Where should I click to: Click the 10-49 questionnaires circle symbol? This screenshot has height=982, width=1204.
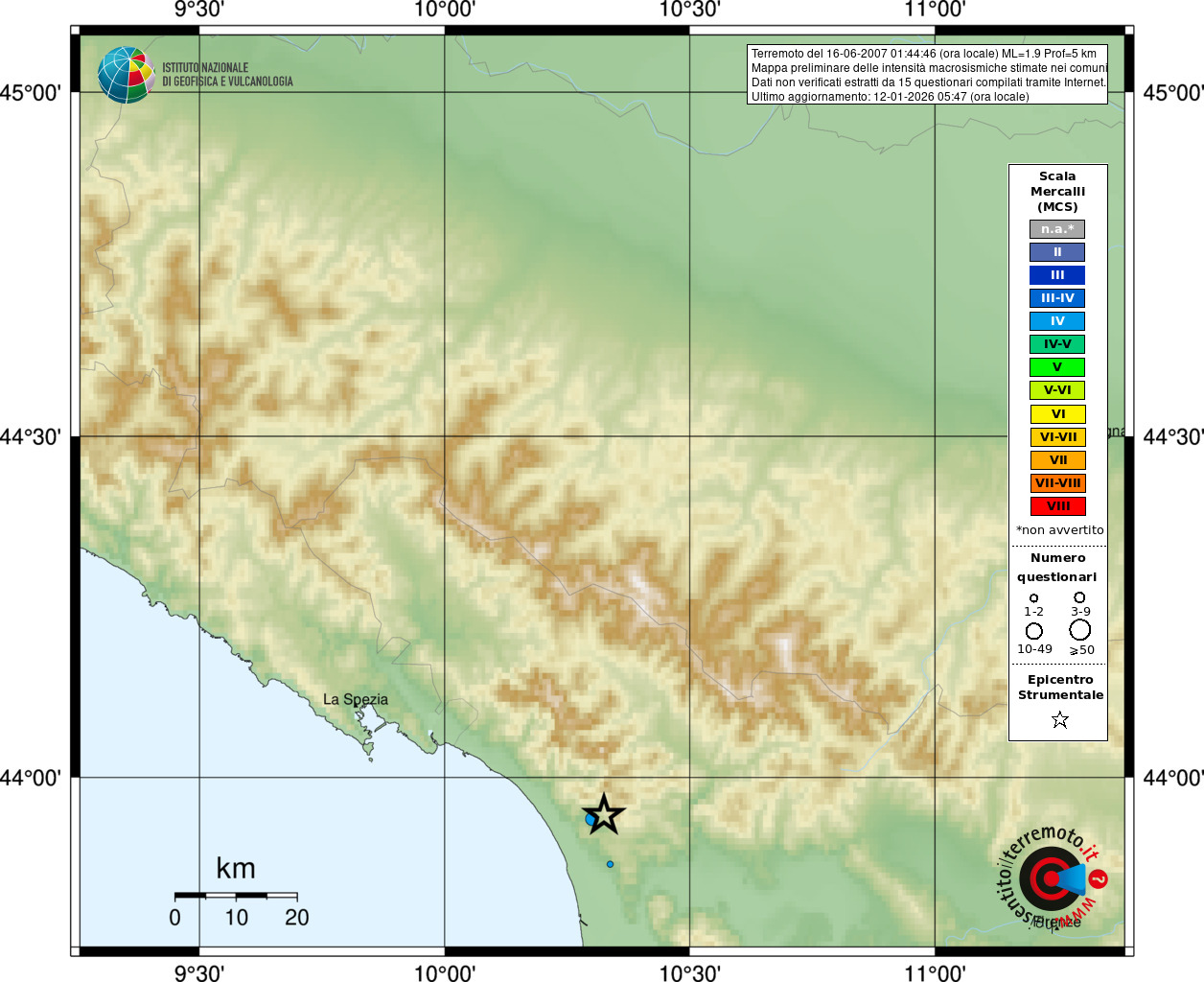[x=1034, y=631]
